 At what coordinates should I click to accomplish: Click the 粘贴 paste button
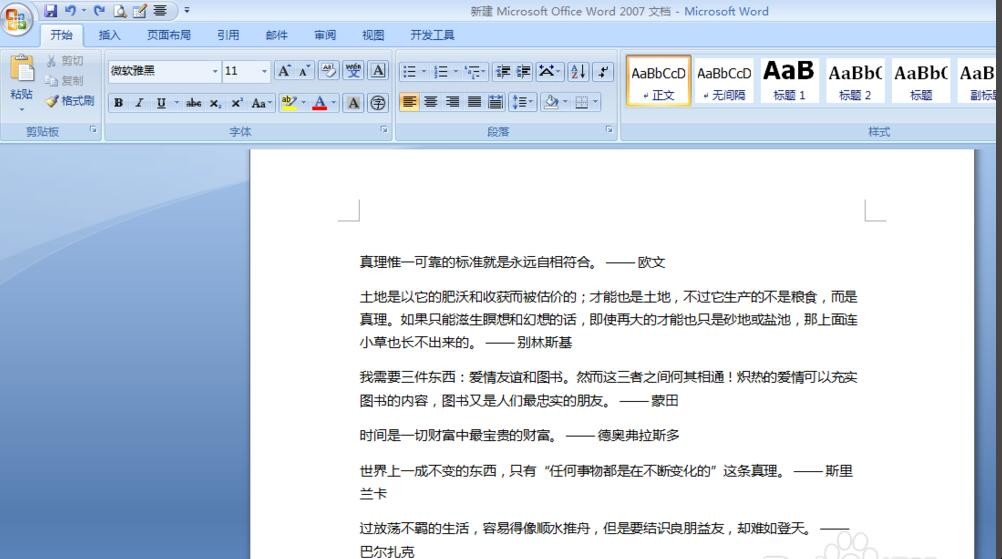pos(21,80)
